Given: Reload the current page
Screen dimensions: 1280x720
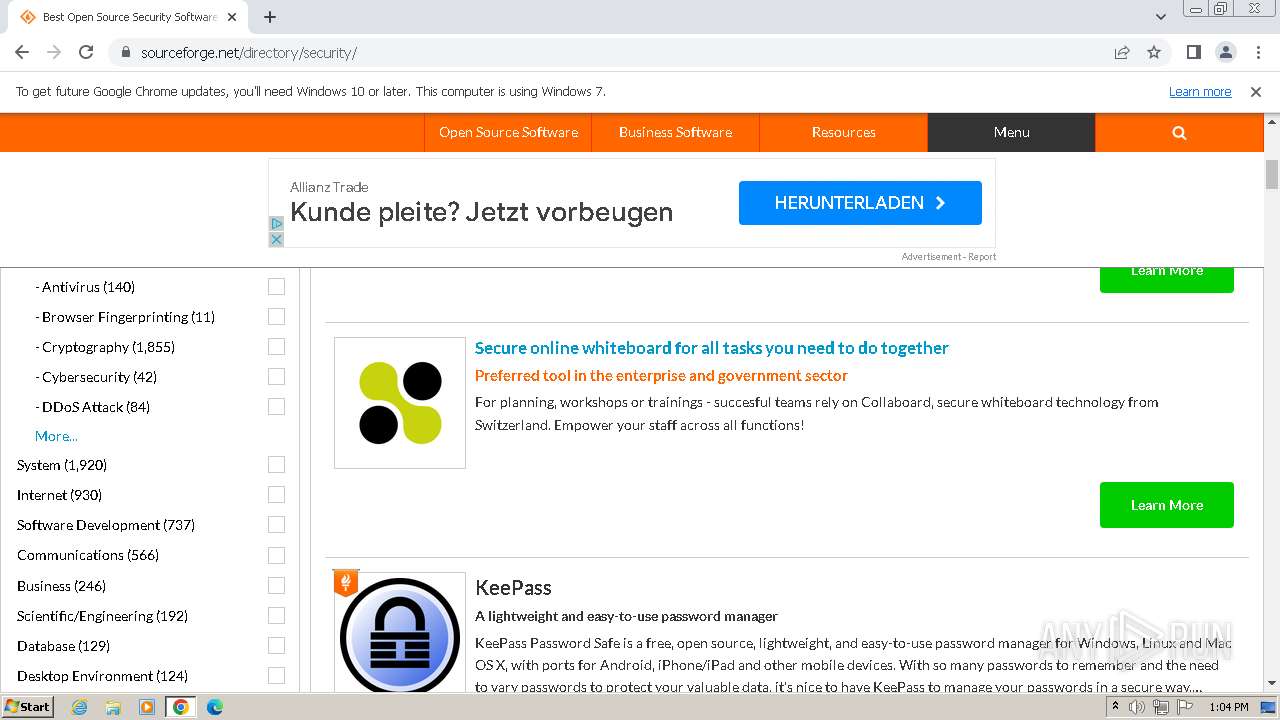Looking at the screenshot, I should (86, 52).
